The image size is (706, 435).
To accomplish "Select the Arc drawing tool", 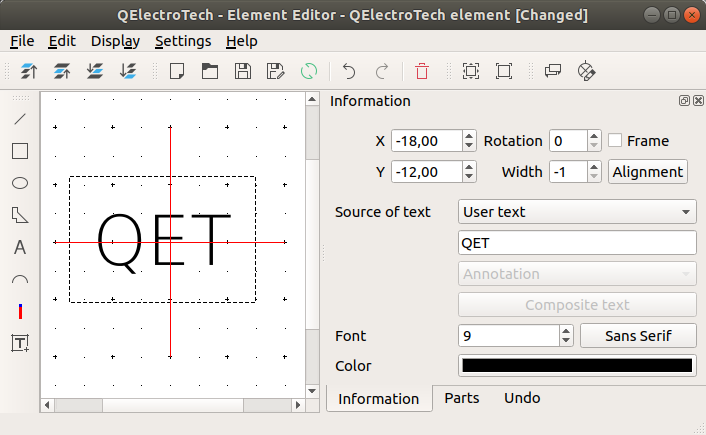I will 20,280.
